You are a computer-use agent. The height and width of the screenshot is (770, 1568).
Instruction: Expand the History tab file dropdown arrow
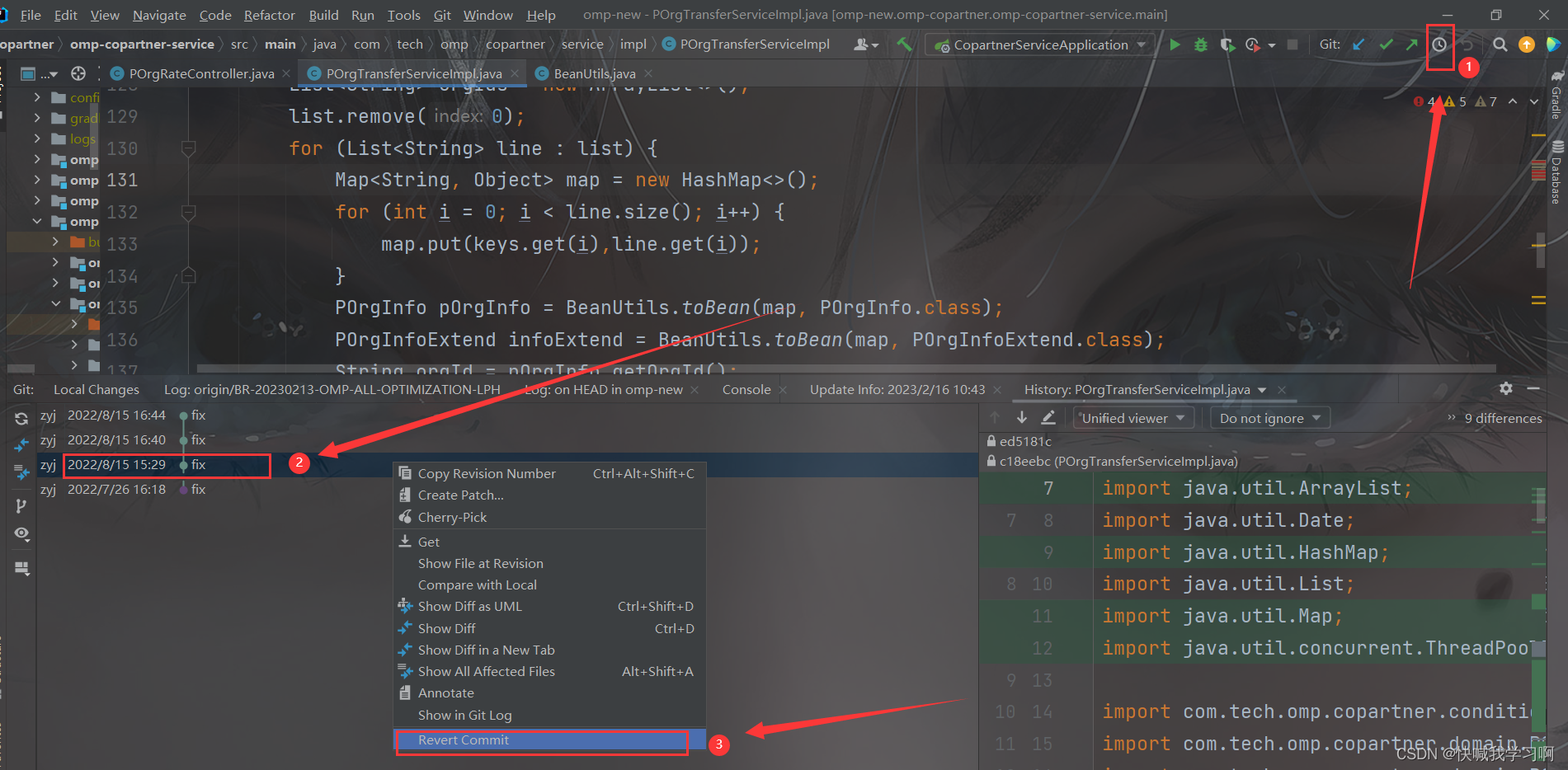1262,390
